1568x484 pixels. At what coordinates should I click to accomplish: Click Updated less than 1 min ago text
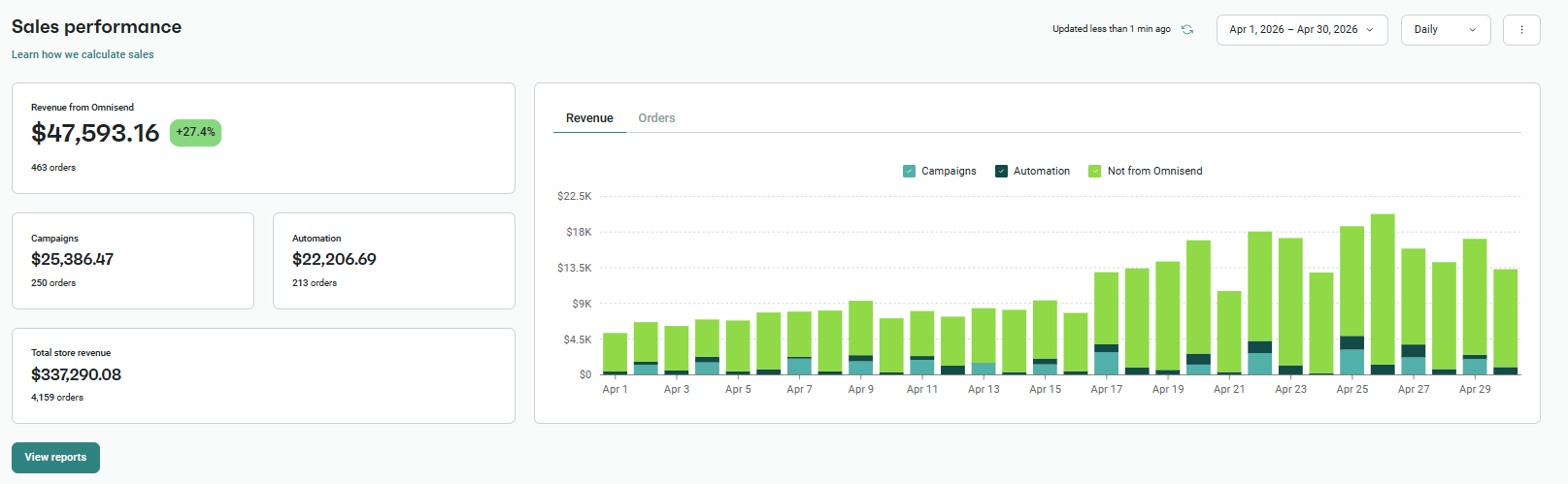click(x=1112, y=29)
